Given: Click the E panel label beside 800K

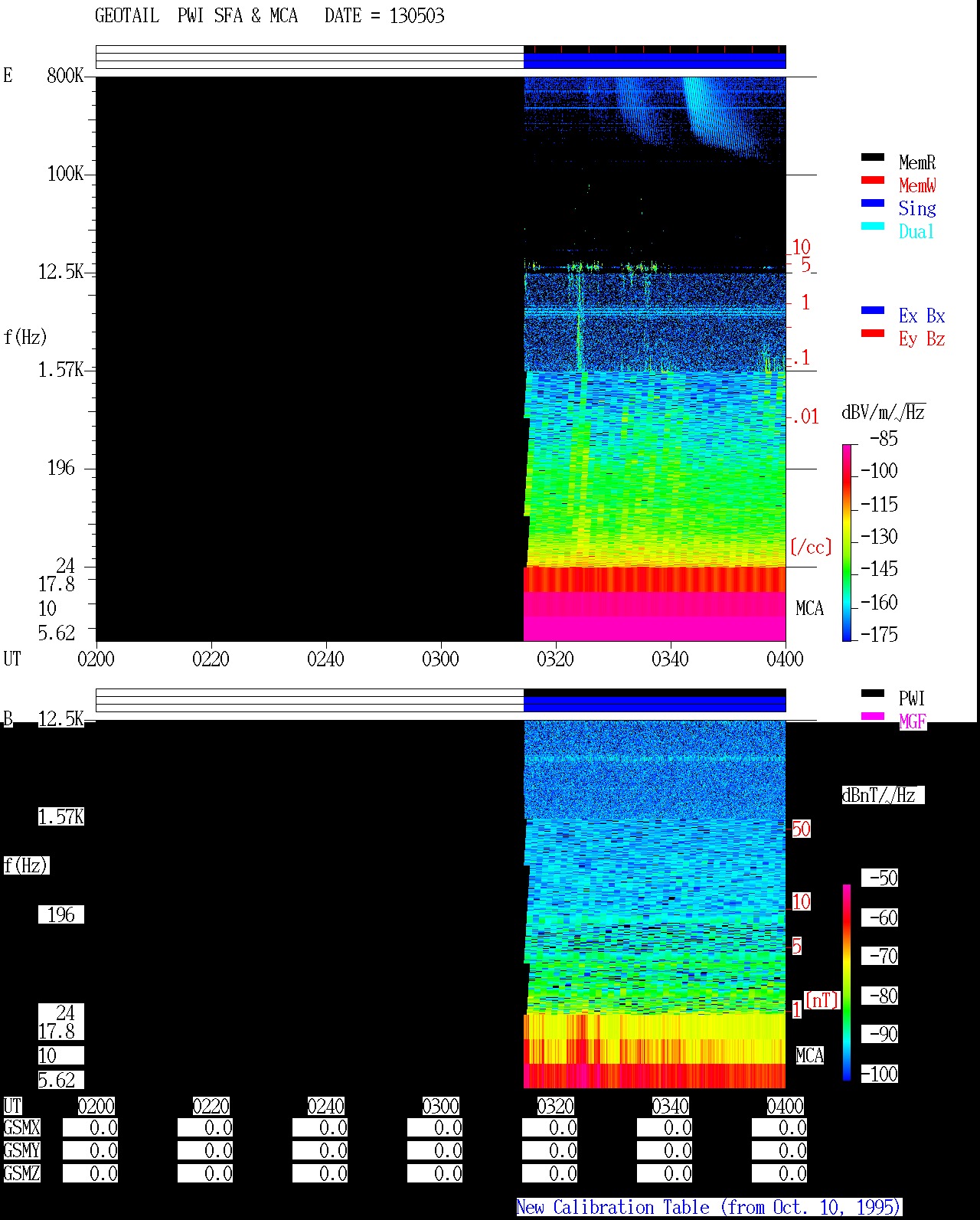Looking at the screenshot, I should [x=8, y=75].
